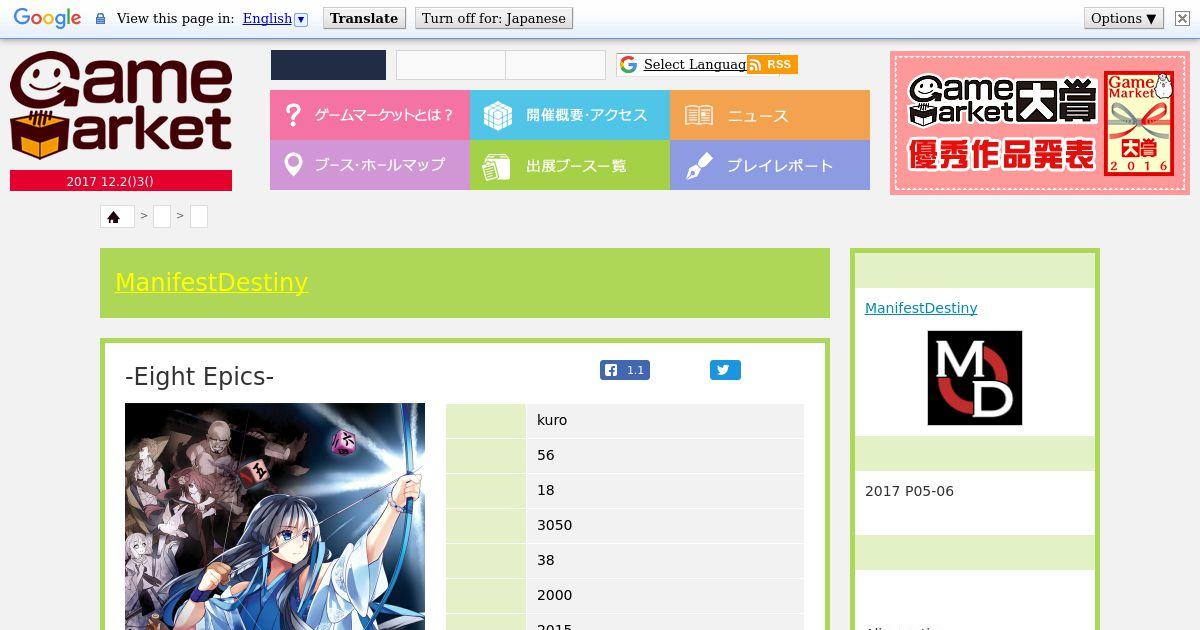Viewport: 1200px width, 630px height.
Task: Click the orange RSS feed icon
Action: tap(772, 64)
